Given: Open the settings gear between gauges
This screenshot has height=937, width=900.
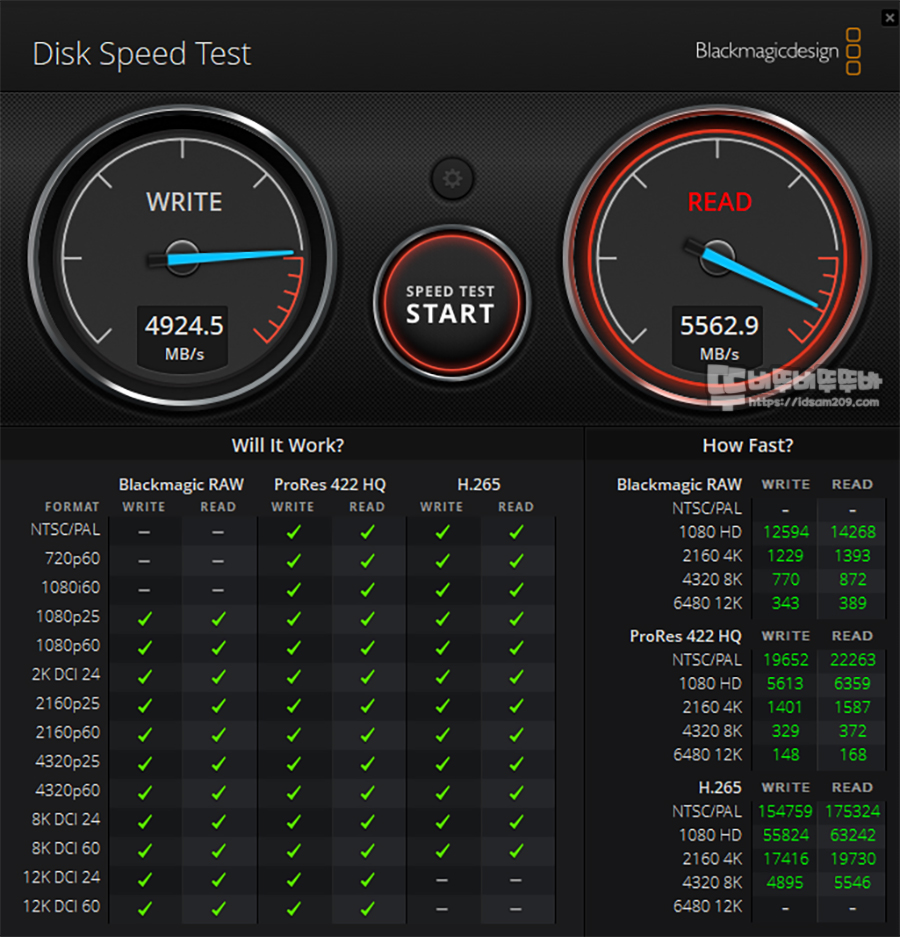Looking at the screenshot, I should [452, 178].
